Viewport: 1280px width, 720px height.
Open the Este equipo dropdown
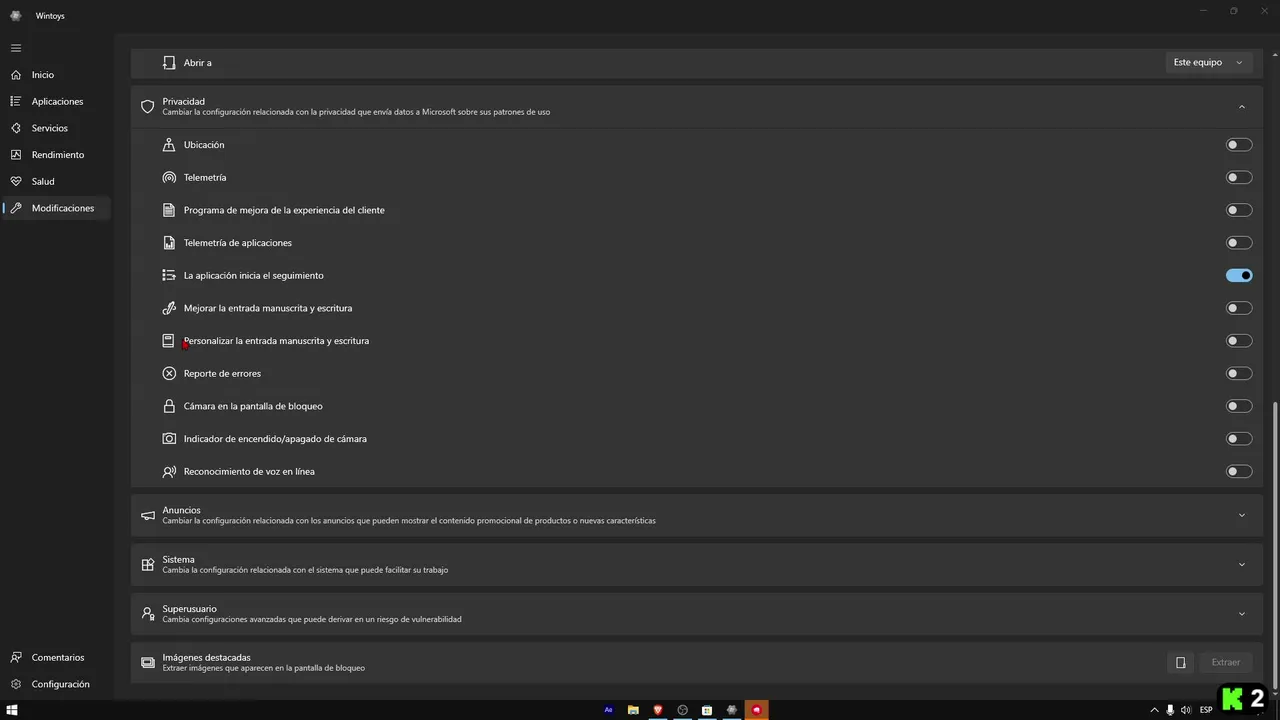[1209, 62]
